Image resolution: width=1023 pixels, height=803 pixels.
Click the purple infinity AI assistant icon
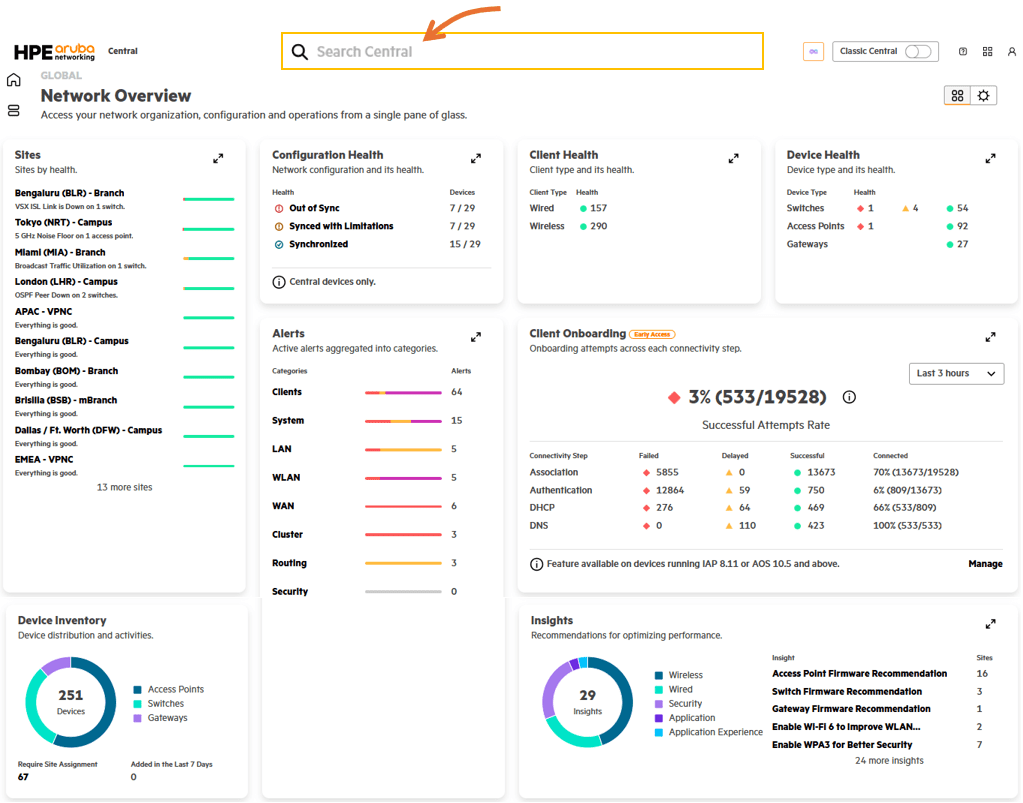813,52
